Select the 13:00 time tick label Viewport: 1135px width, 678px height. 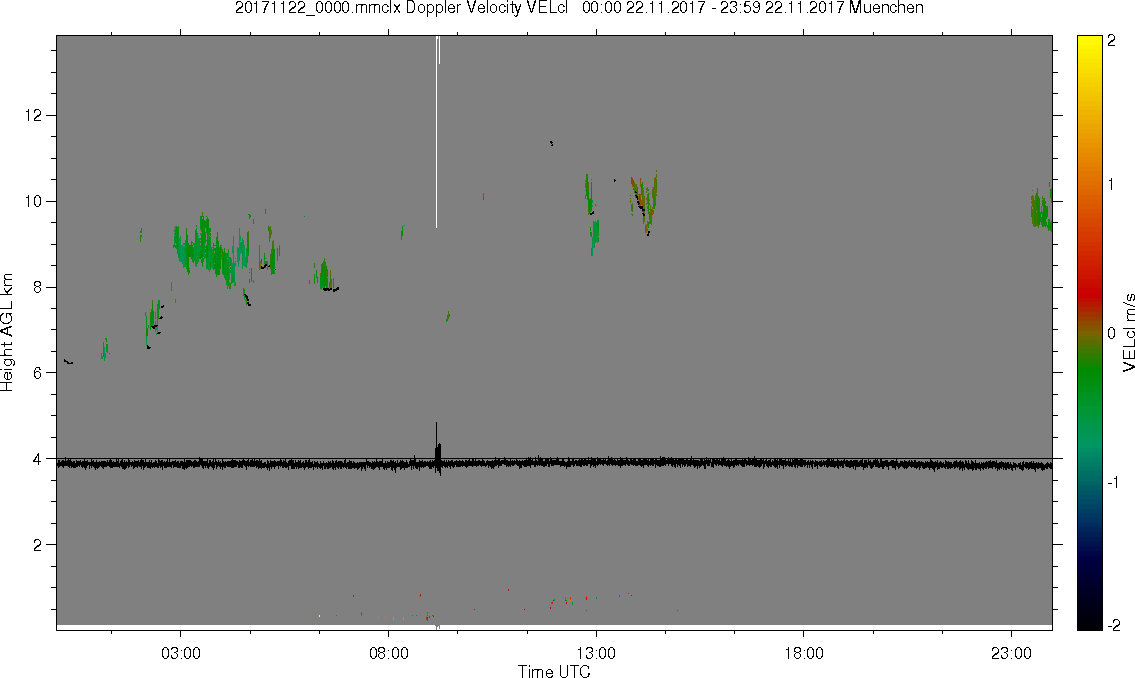(x=596, y=653)
